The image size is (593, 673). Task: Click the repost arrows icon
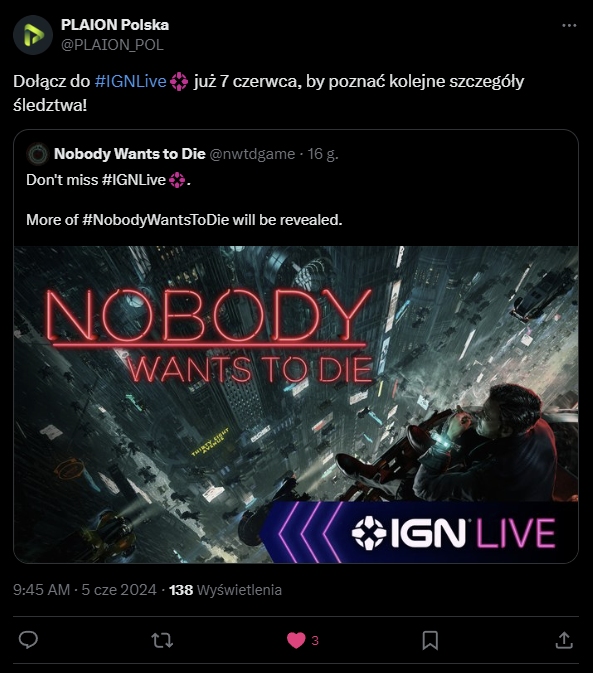tap(162, 640)
